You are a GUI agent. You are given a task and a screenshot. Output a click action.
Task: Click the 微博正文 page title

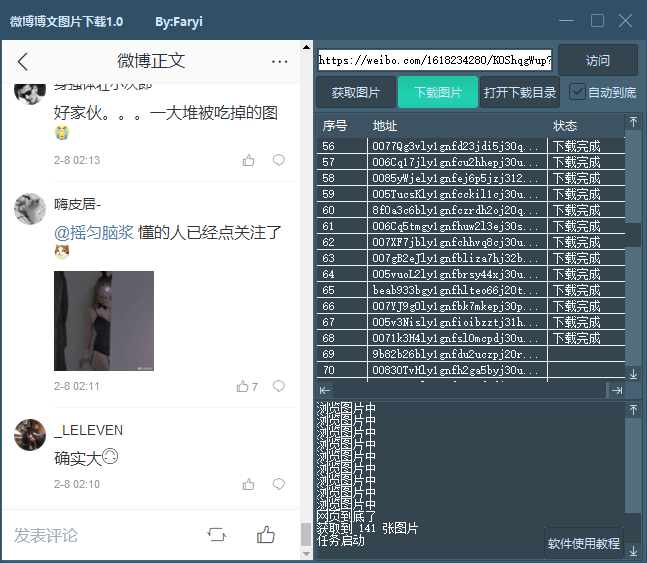tap(151, 61)
